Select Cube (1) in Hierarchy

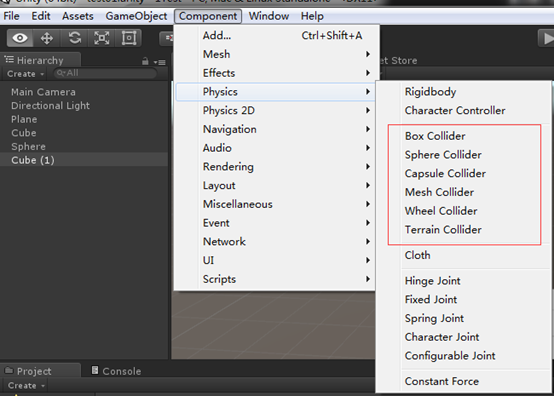(84, 160)
